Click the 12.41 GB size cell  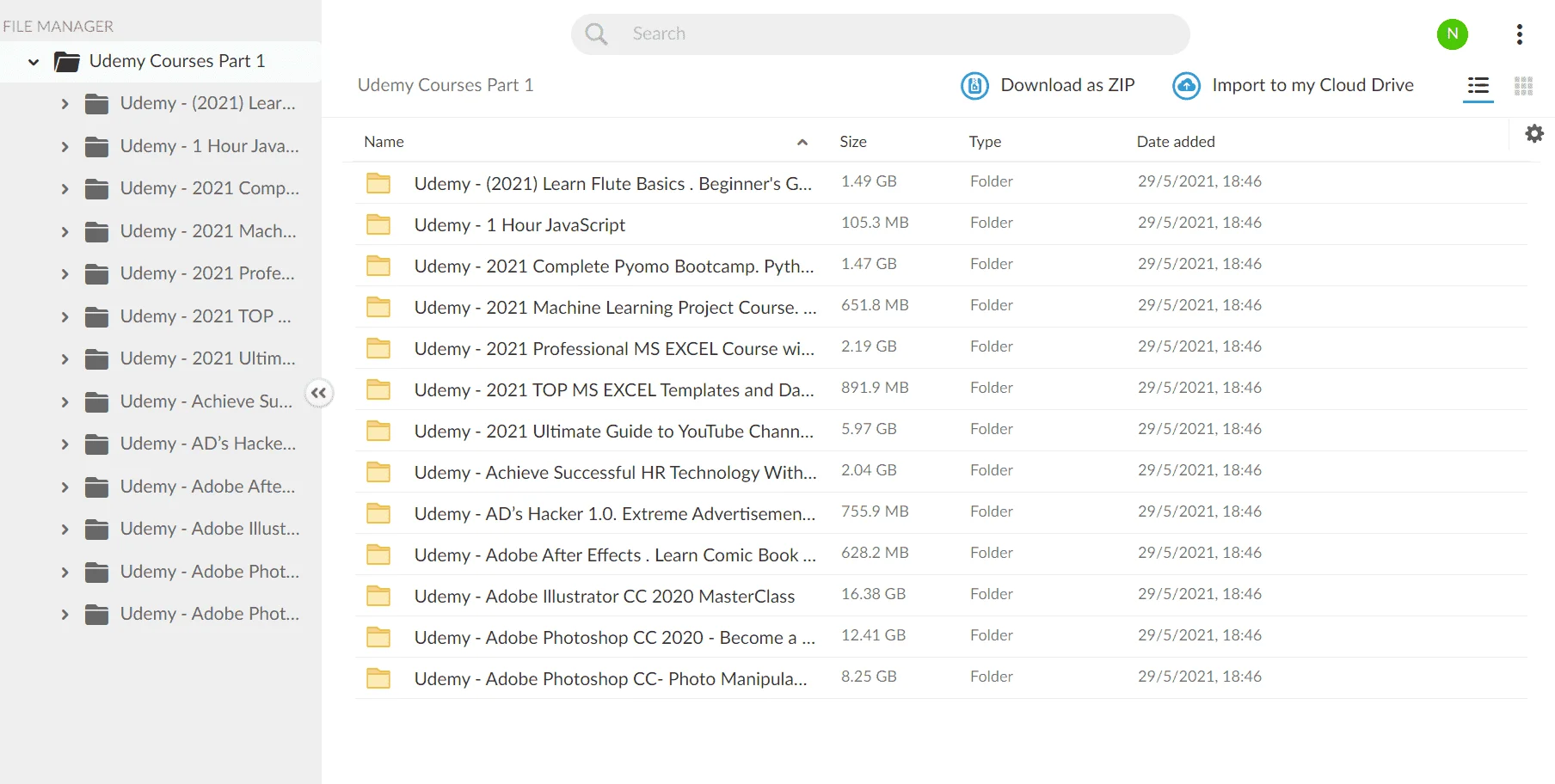pos(873,635)
